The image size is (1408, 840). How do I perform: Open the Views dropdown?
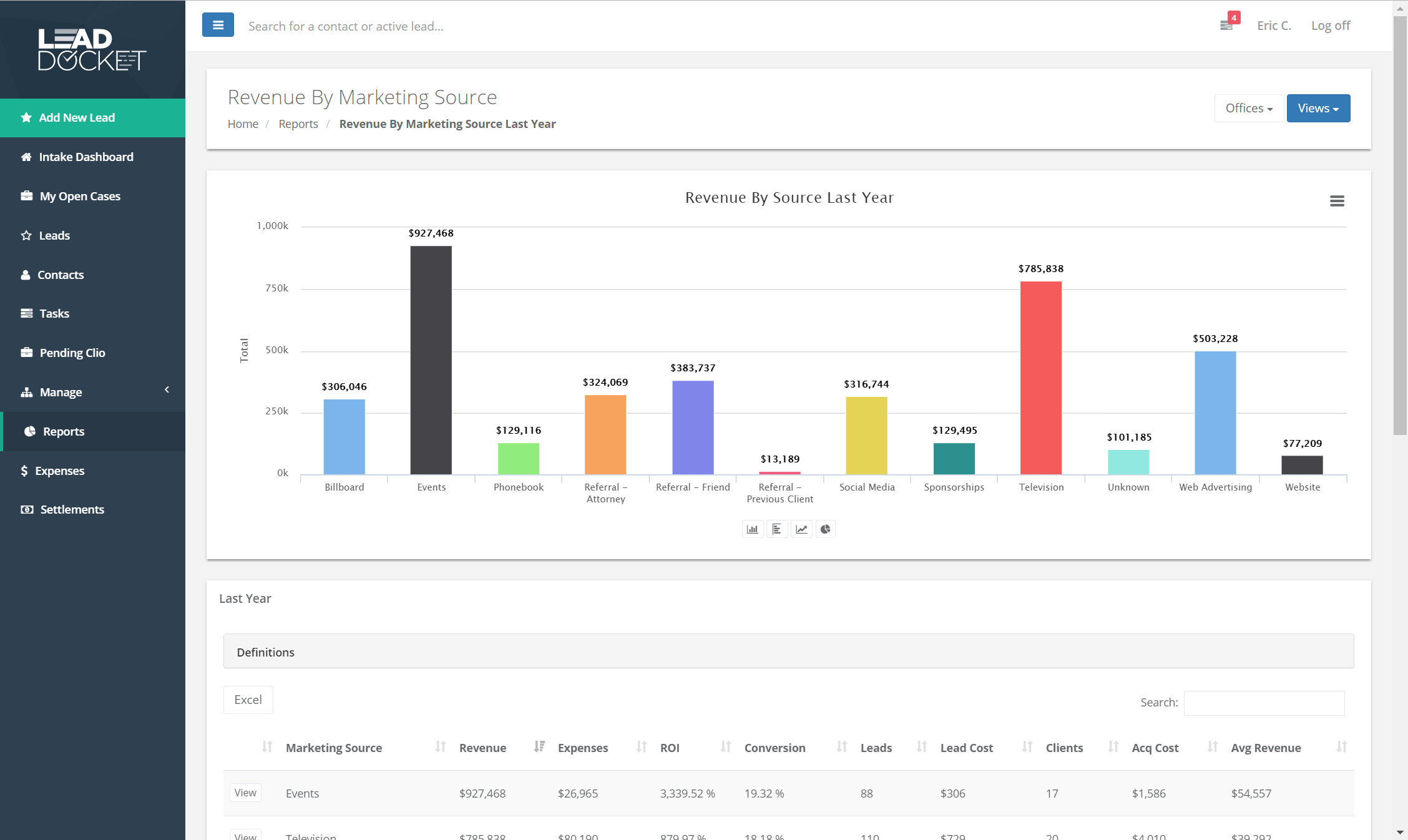[1318, 108]
